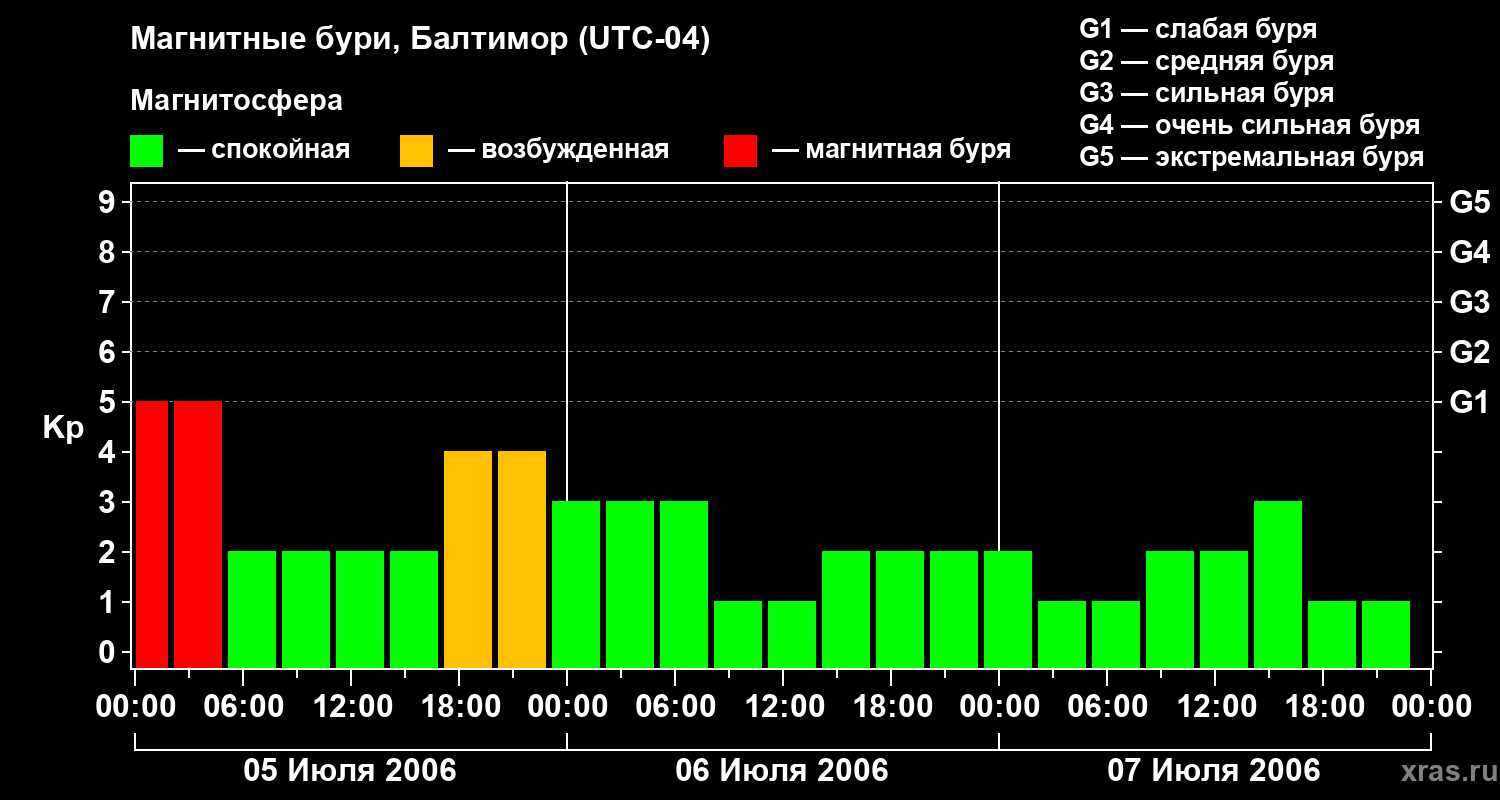Click the first red bar on 05 July, 00:00–03:00

(152, 534)
